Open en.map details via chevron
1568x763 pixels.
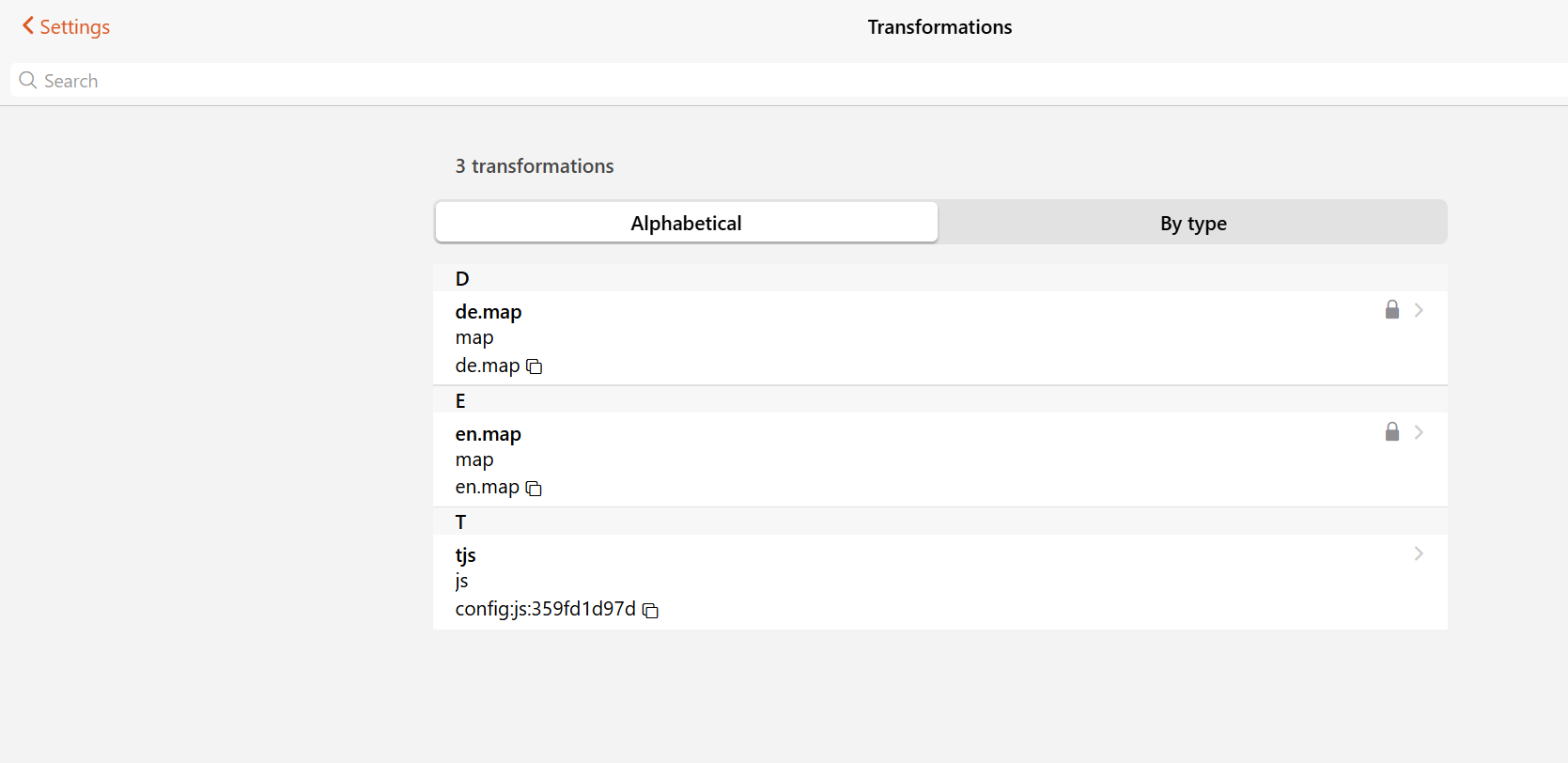pyautogui.click(x=1419, y=432)
